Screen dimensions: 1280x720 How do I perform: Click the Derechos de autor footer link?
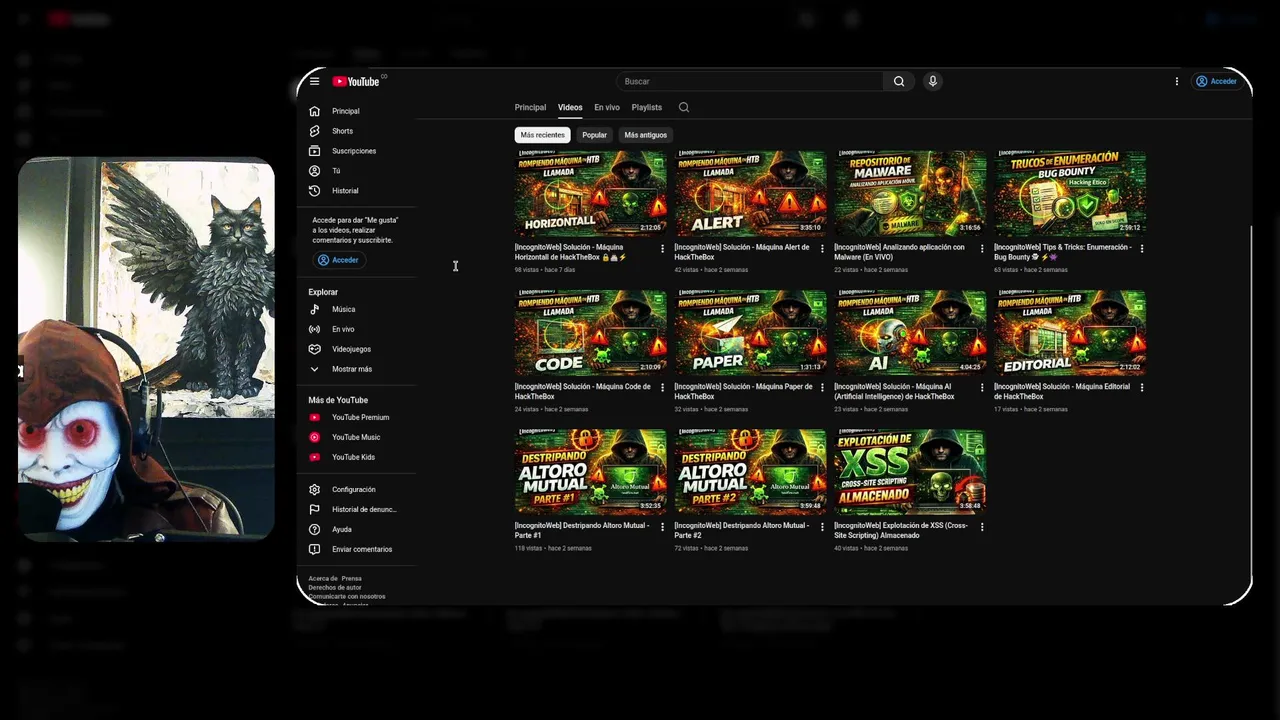click(x=335, y=588)
